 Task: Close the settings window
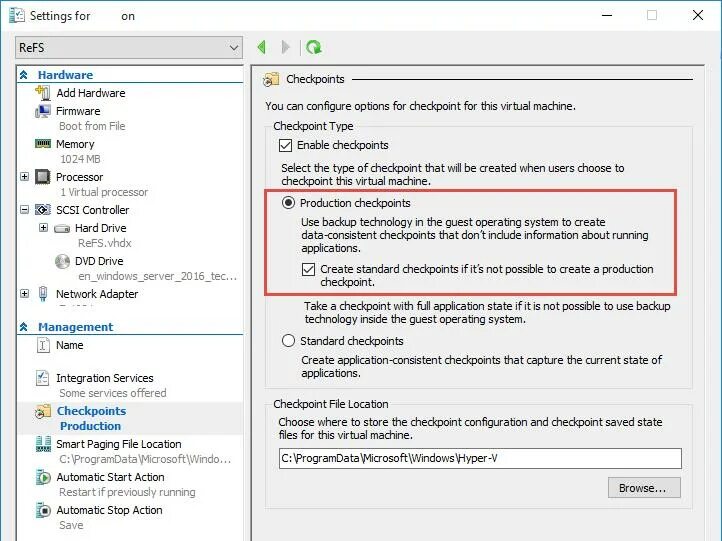698,15
